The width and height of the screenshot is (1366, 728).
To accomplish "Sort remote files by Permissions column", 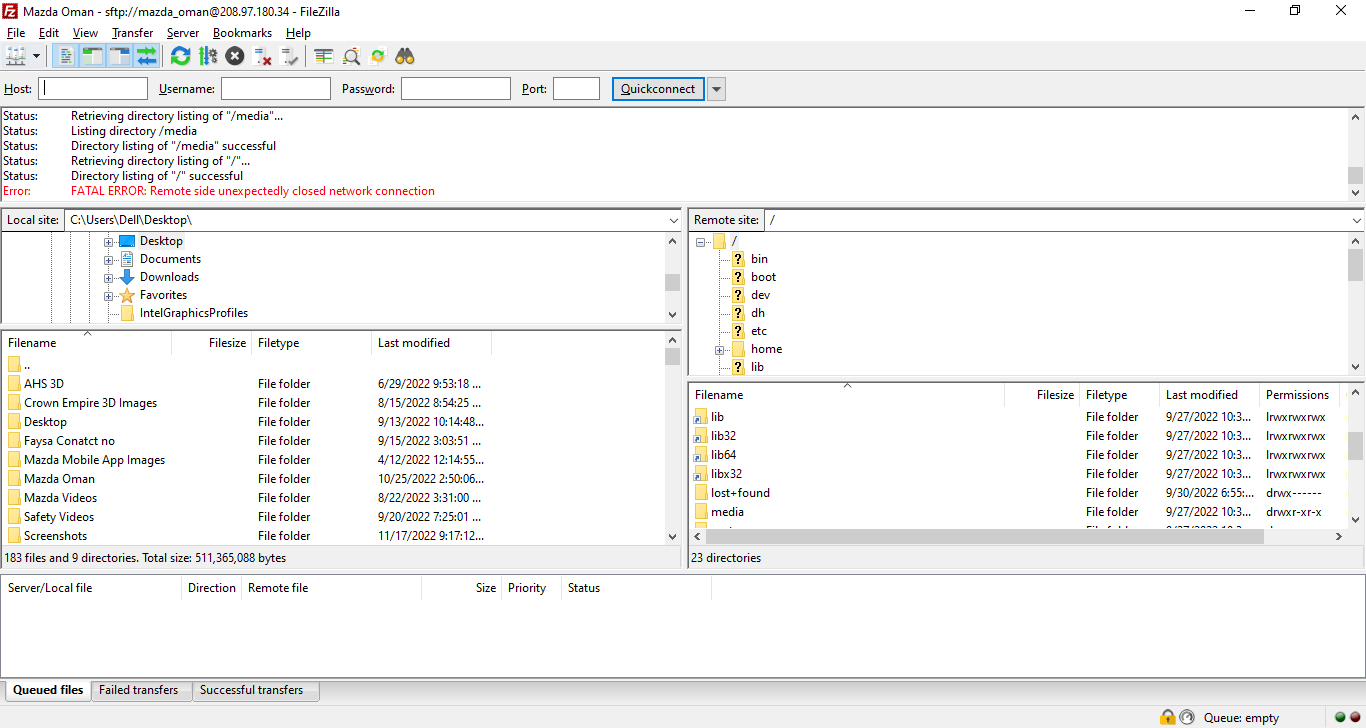I will pos(1299,395).
